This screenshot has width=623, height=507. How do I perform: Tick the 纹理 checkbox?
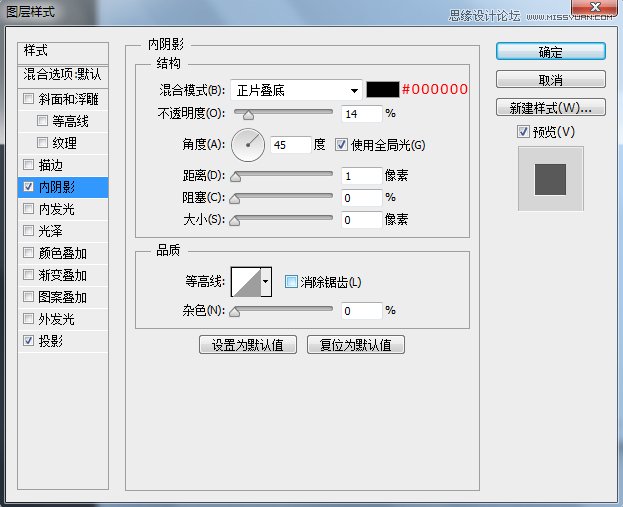[42, 142]
